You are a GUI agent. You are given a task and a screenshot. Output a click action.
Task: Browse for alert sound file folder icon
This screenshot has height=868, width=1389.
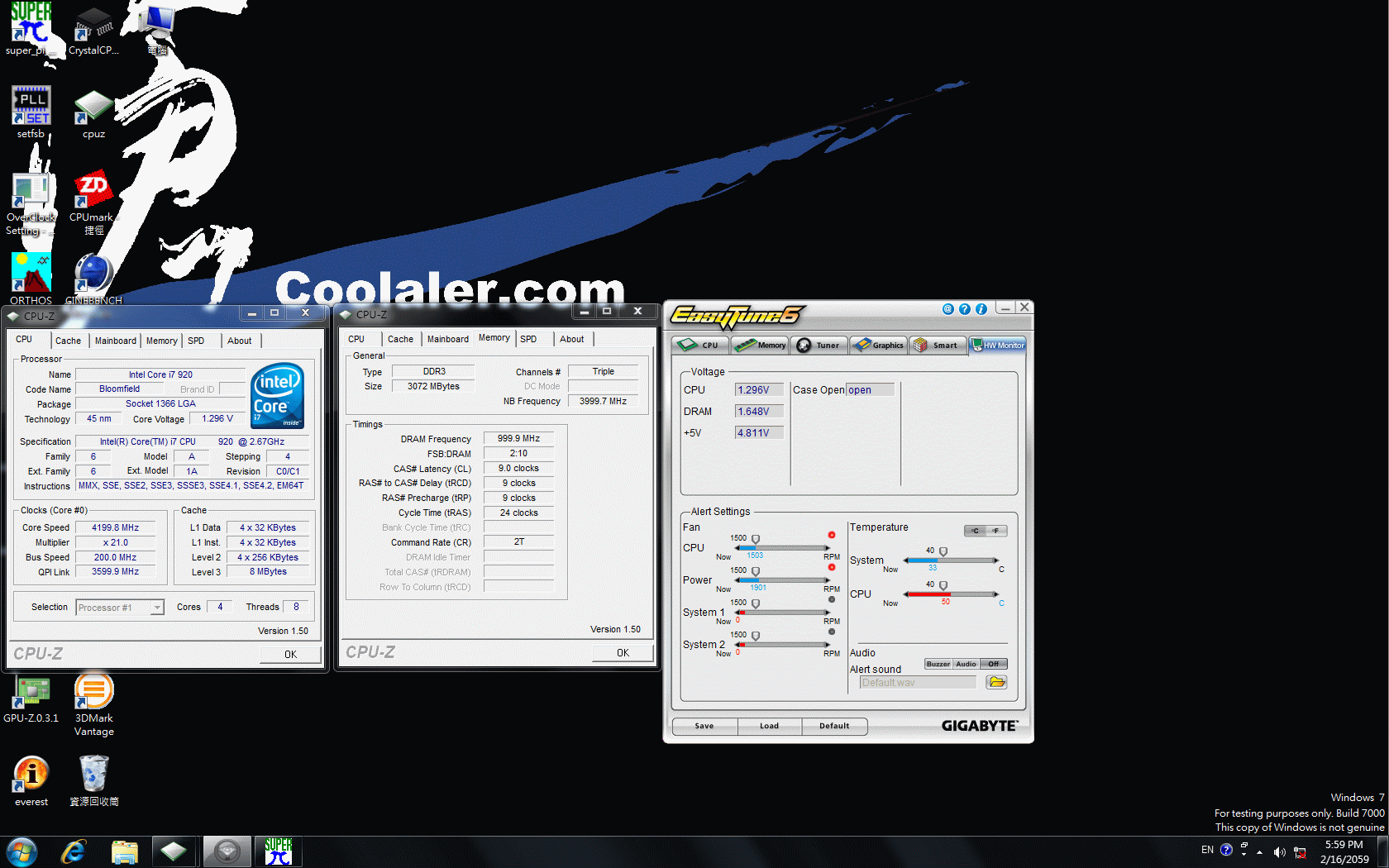point(996,682)
